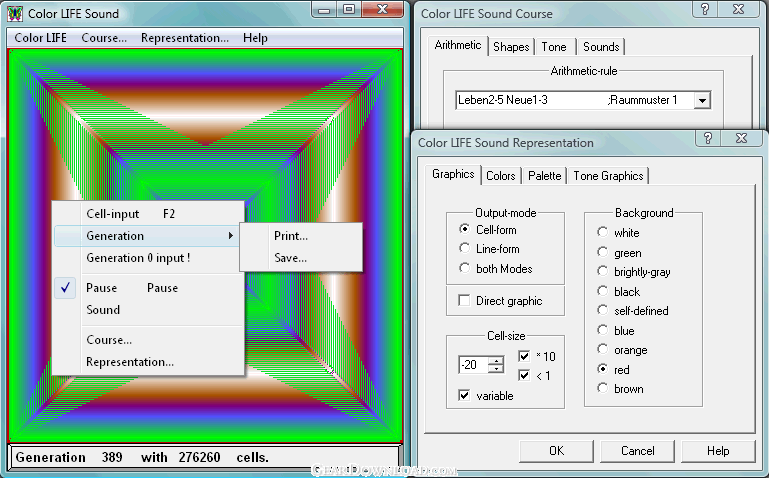Toggle the checked Pause menu entry

click(148, 288)
